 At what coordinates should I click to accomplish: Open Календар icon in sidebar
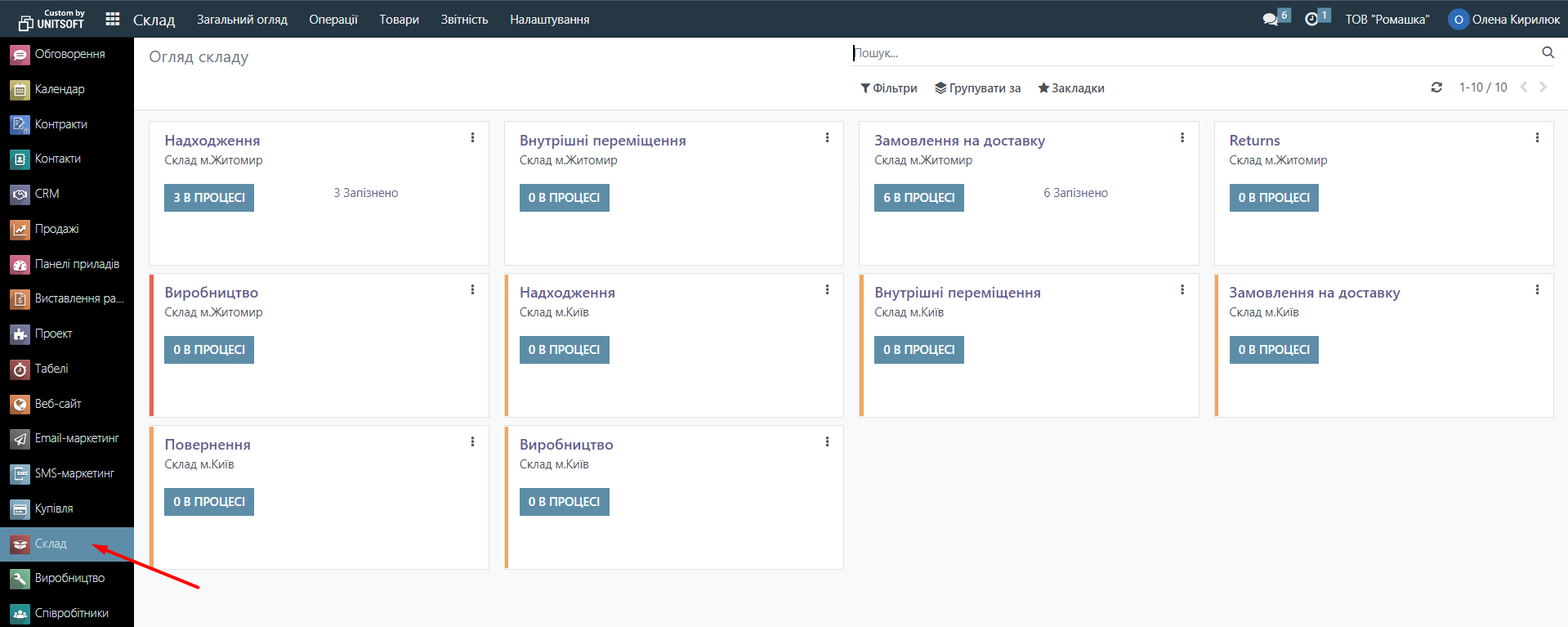coord(20,90)
